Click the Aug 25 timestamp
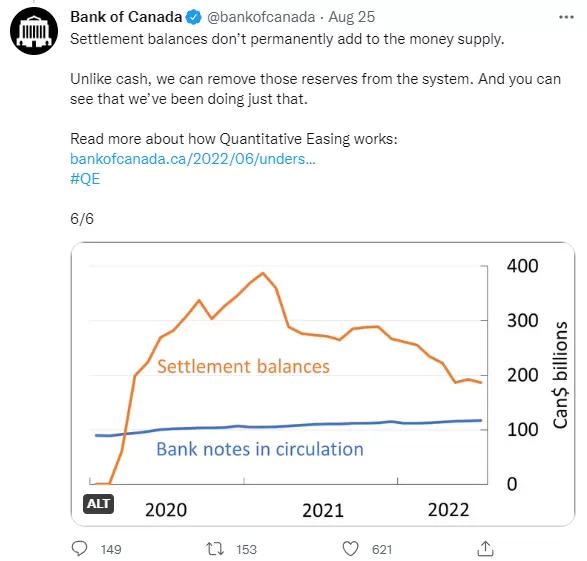 352,17
